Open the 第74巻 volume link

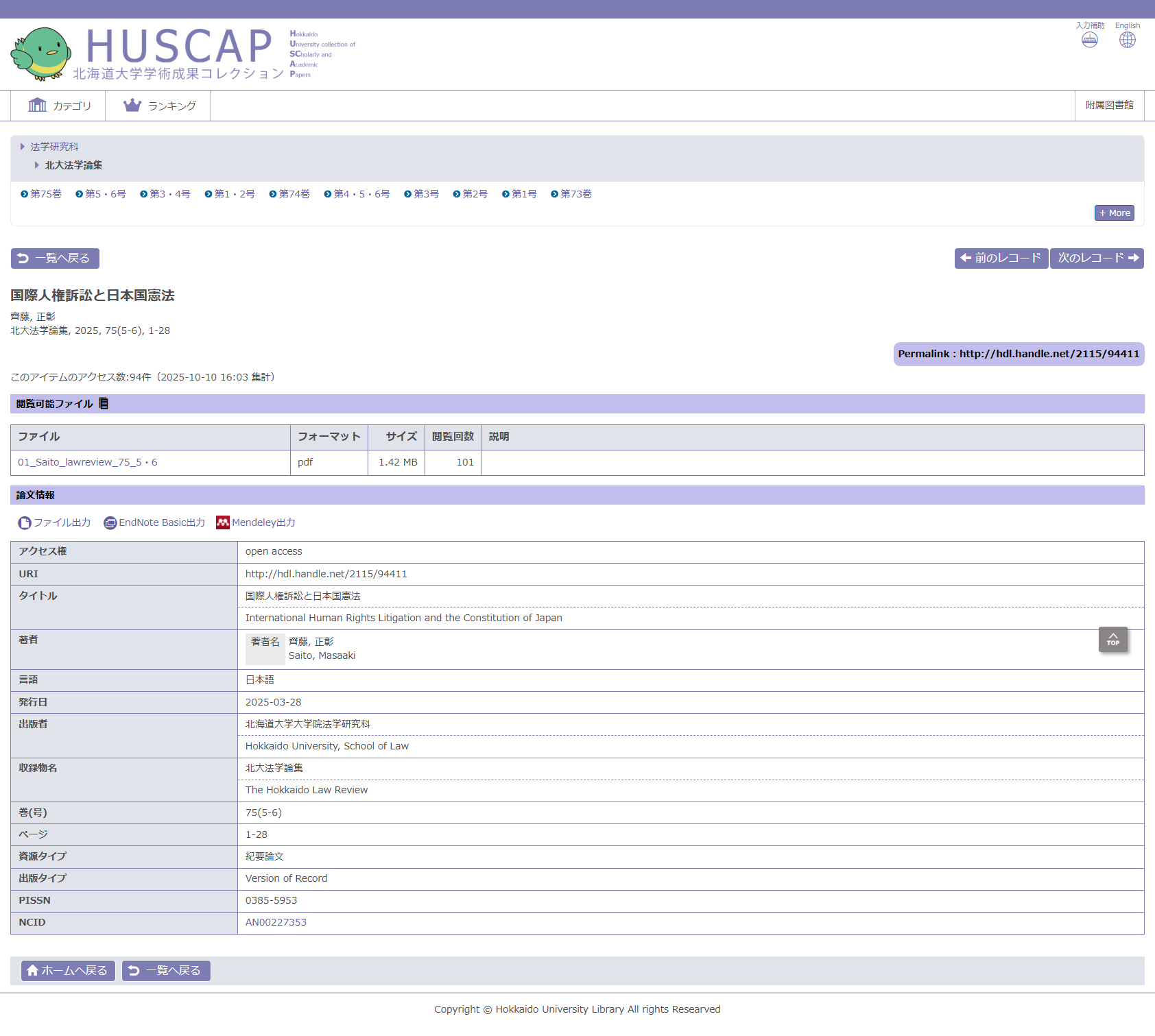tap(294, 194)
